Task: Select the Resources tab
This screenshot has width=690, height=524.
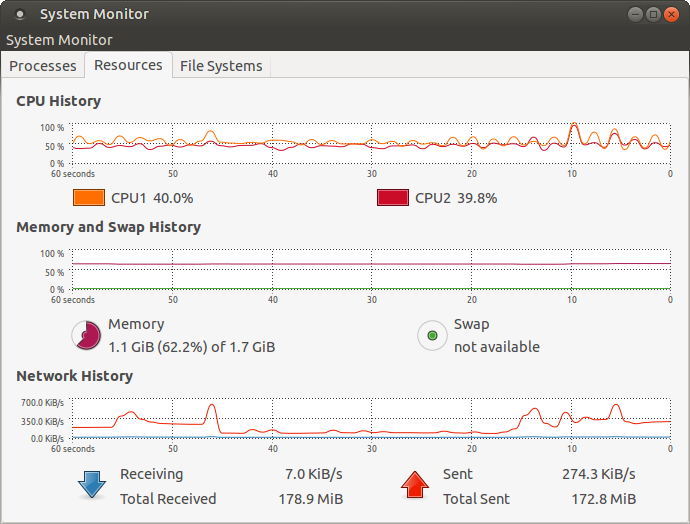Action: 128,65
